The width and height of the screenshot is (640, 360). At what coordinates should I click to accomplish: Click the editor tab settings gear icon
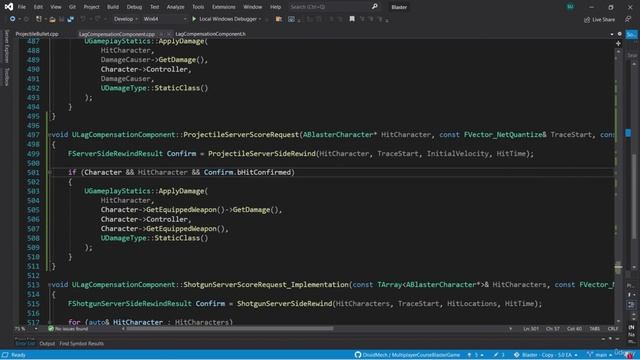620,34
